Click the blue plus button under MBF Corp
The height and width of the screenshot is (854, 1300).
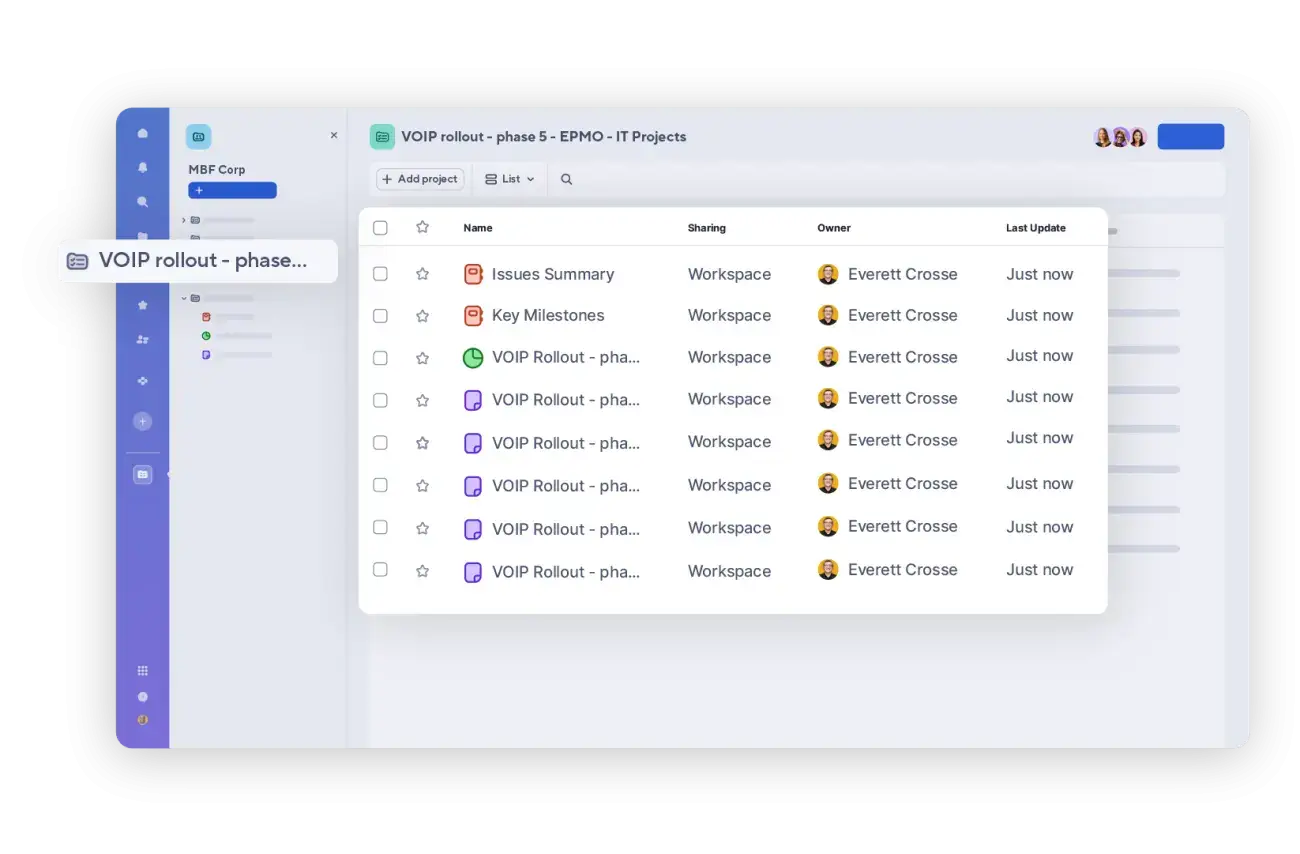click(232, 190)
